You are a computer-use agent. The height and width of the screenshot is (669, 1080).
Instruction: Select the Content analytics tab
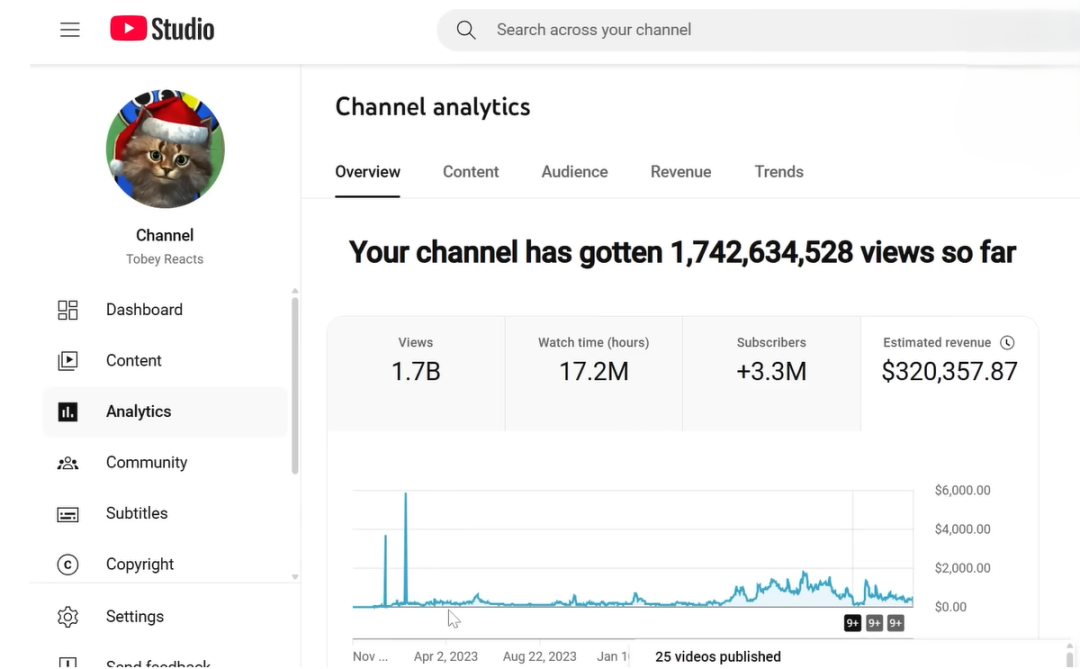click(471, 171)
